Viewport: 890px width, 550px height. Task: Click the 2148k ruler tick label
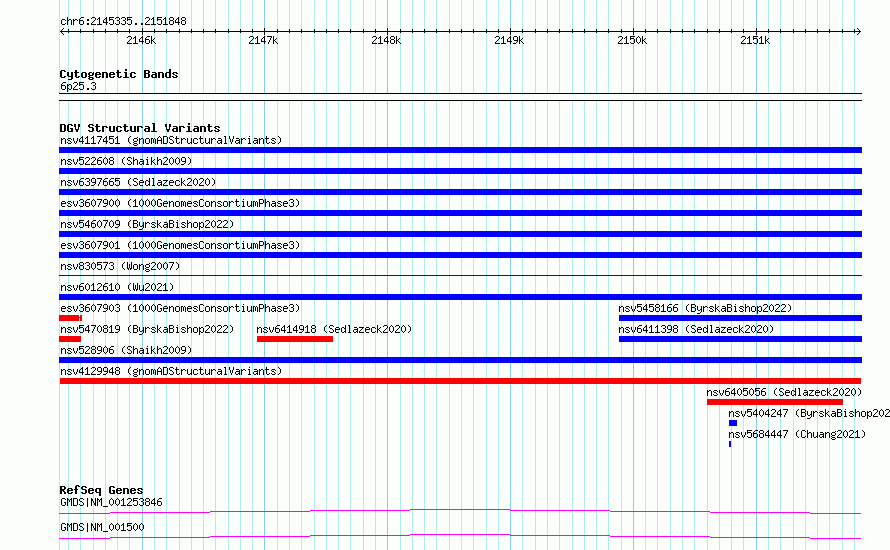pos(386,40)
